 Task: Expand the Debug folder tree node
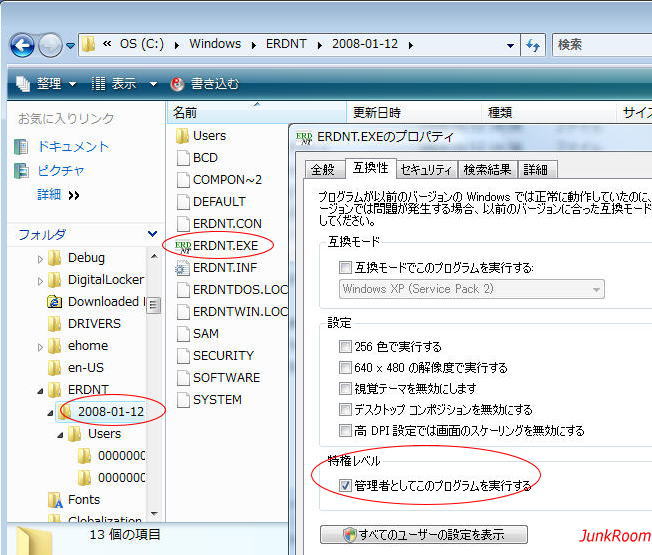click(40, 259)
